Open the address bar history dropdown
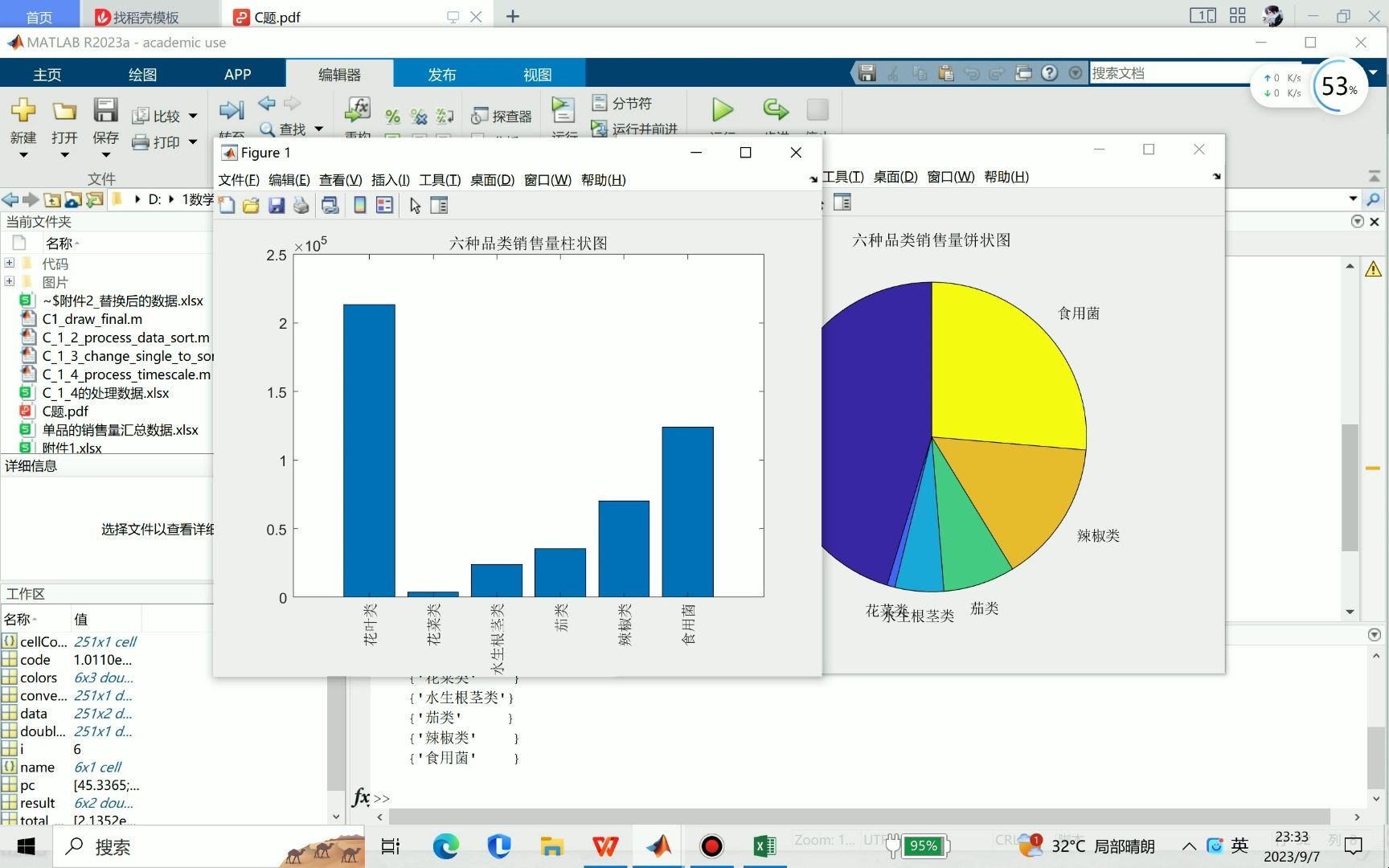This screenshot has height=868, width=1389. coord(1354,199)
